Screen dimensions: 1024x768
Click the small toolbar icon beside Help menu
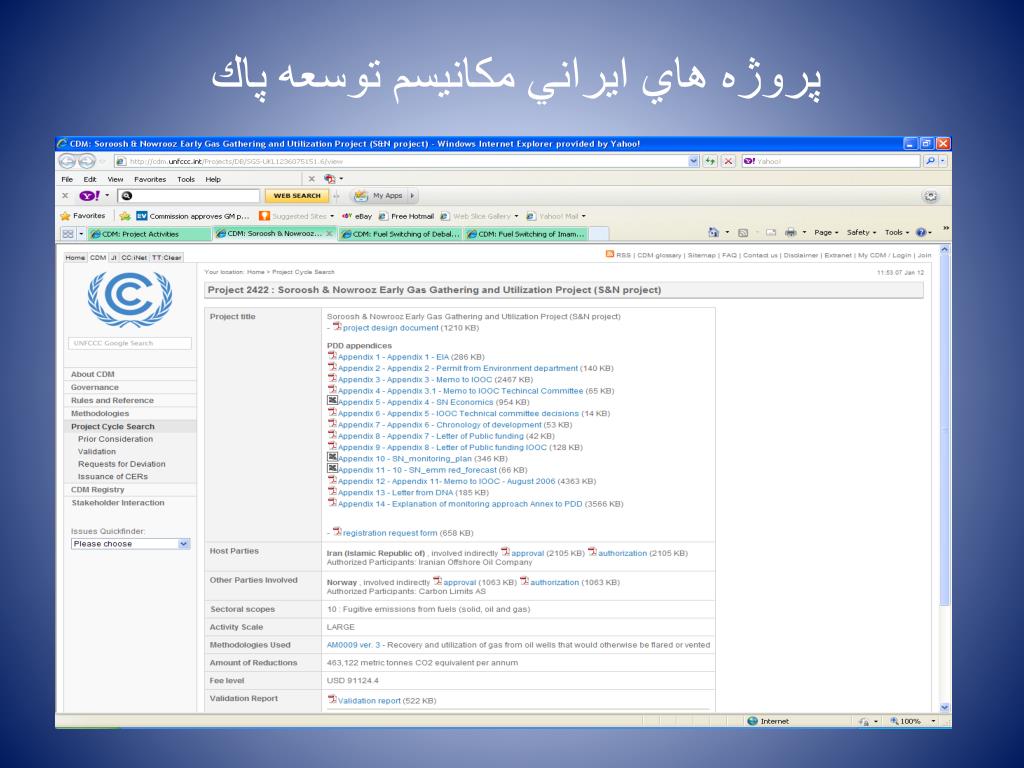click(330, 178)
